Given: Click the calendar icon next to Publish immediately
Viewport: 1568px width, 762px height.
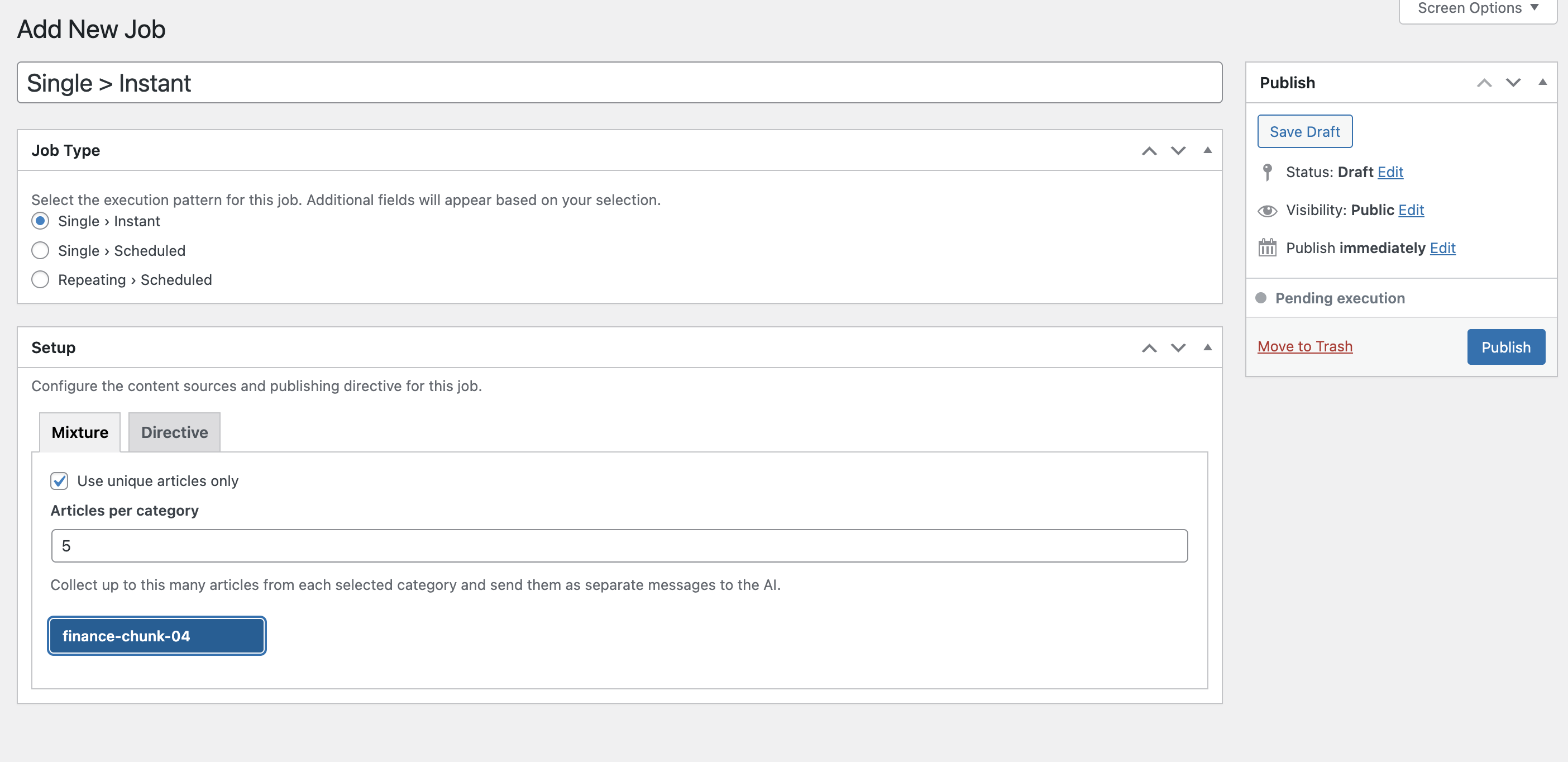Looking at the screenshot, I should (x=1269, y=248).
